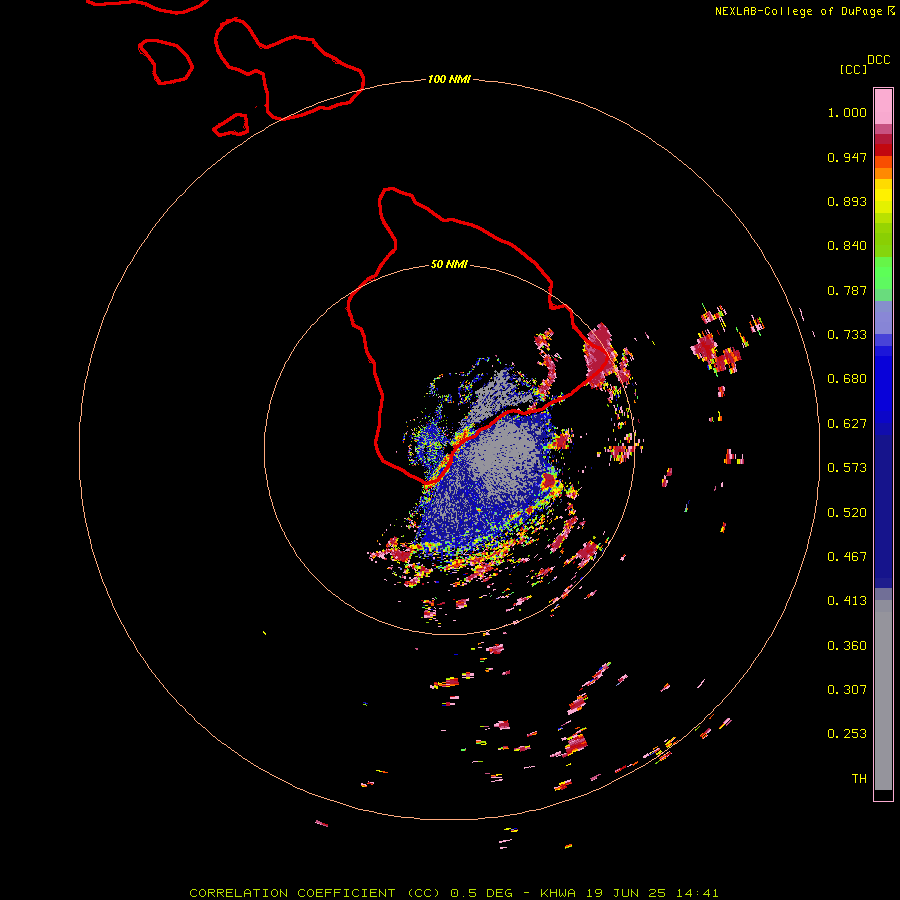Click the DCC label above the color scale

pyautogui.click(x=879, y=60)
